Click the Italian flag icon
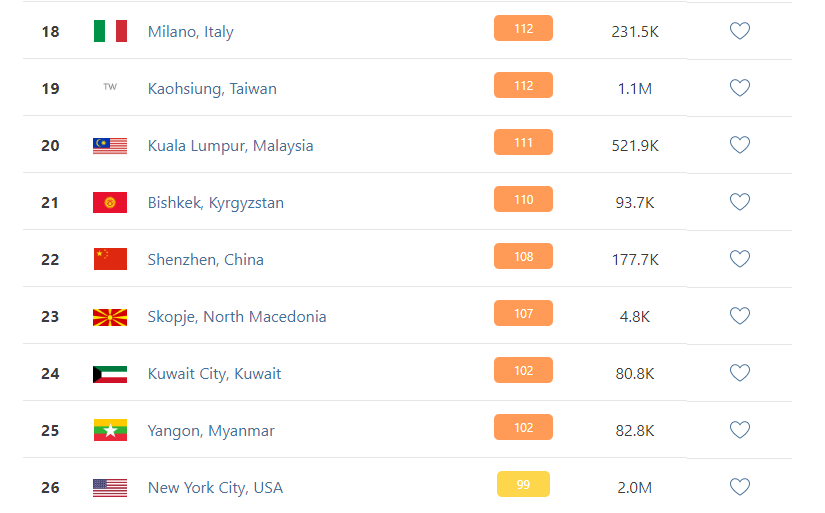Viewport: 825px width, 513px height. (110, 31)
